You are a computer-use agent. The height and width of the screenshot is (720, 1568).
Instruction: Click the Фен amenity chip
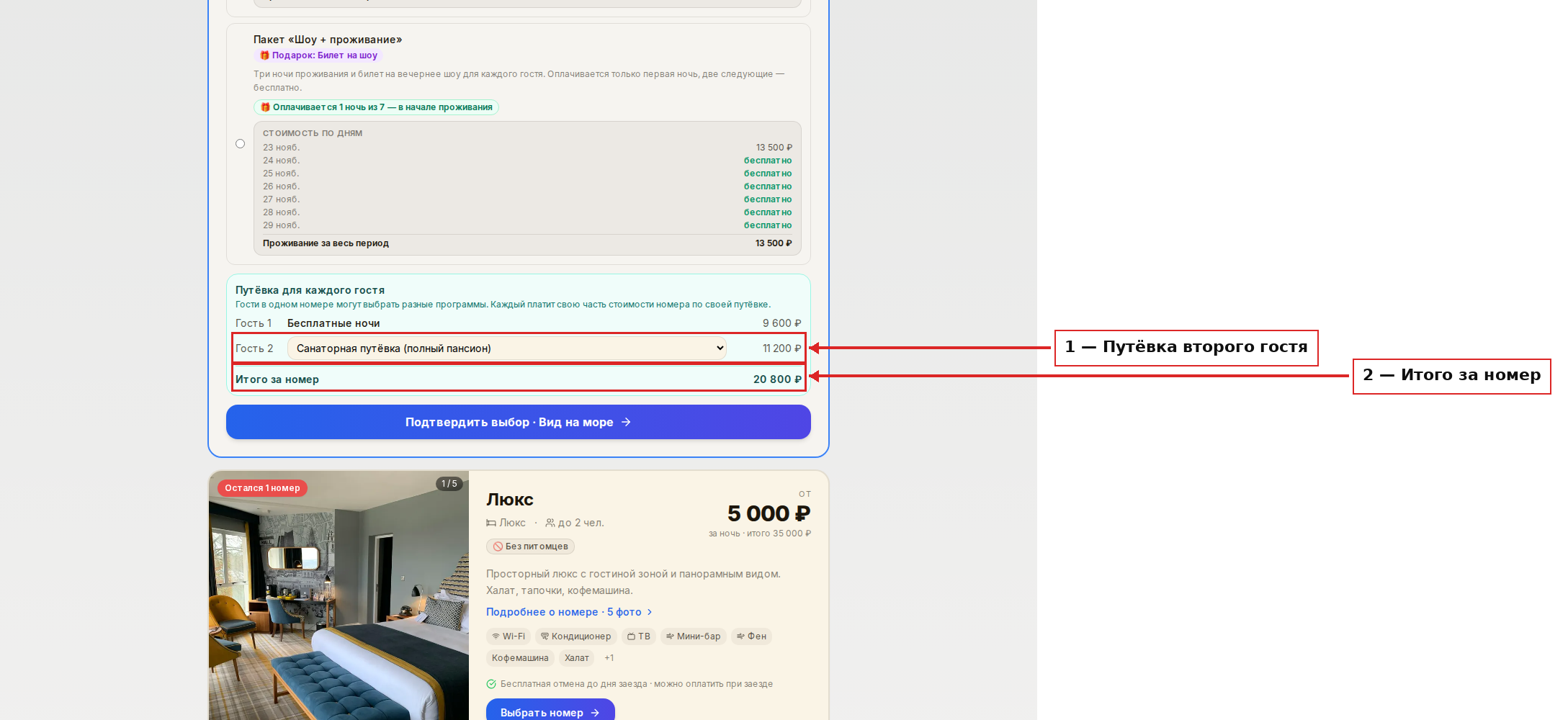click(x=751, y=636)
